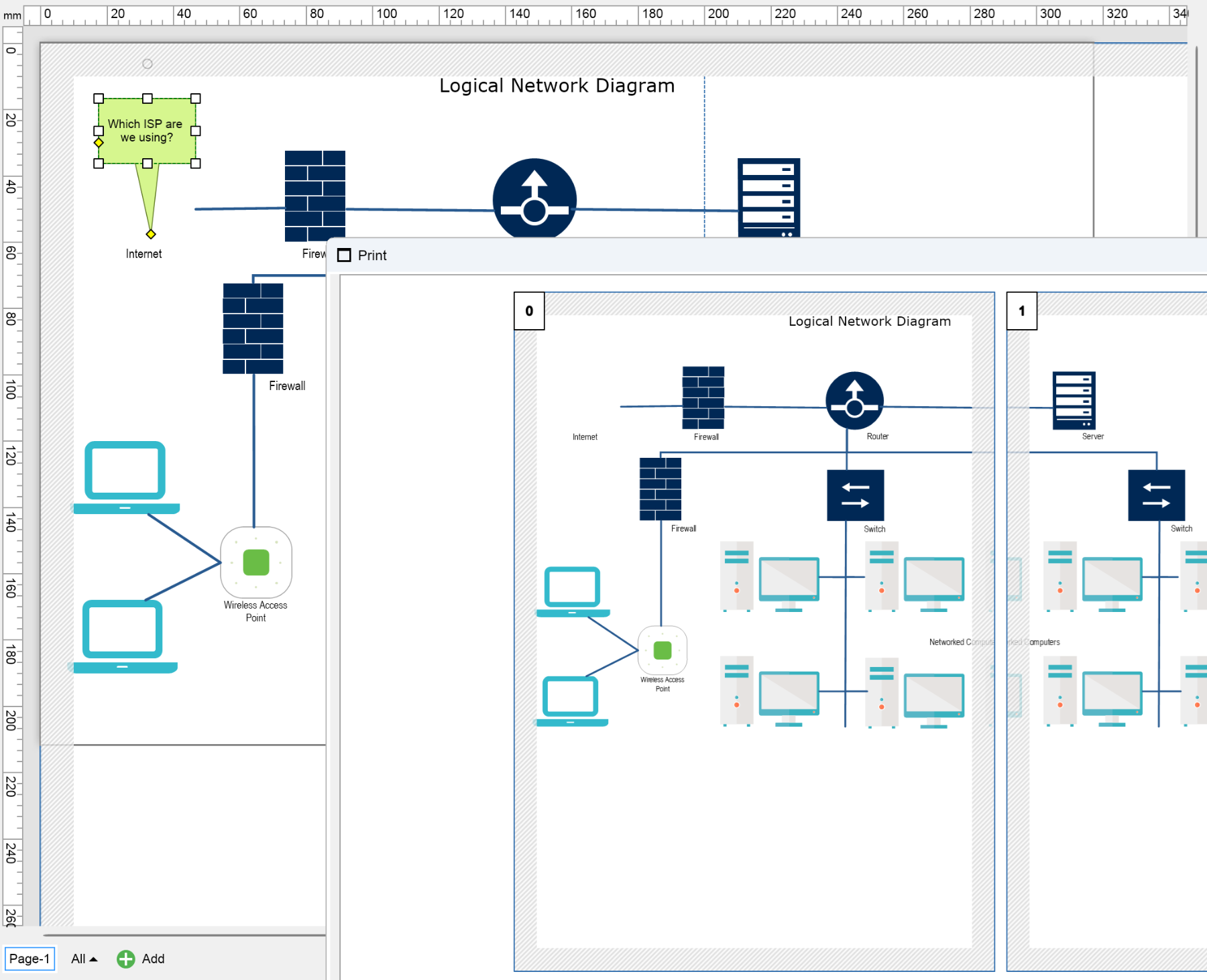Click the green plus Add page icon

click(x=125, y=959)
